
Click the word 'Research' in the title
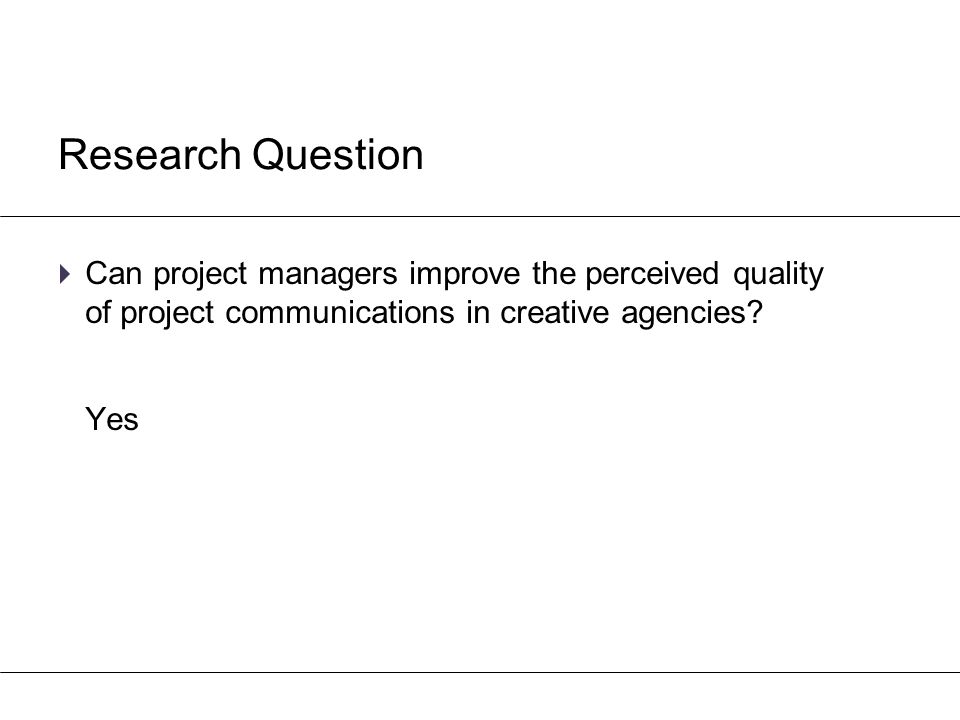pos(150,154)
